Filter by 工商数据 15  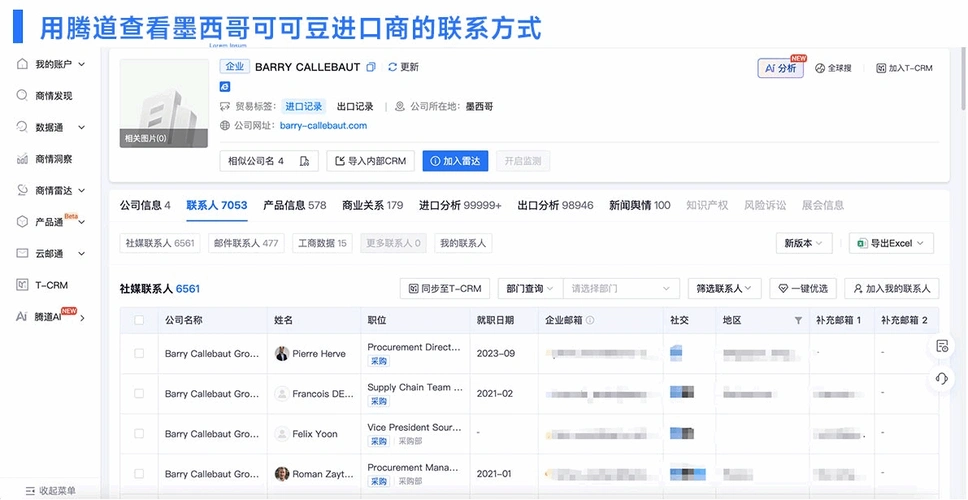[x=322, y=243]
